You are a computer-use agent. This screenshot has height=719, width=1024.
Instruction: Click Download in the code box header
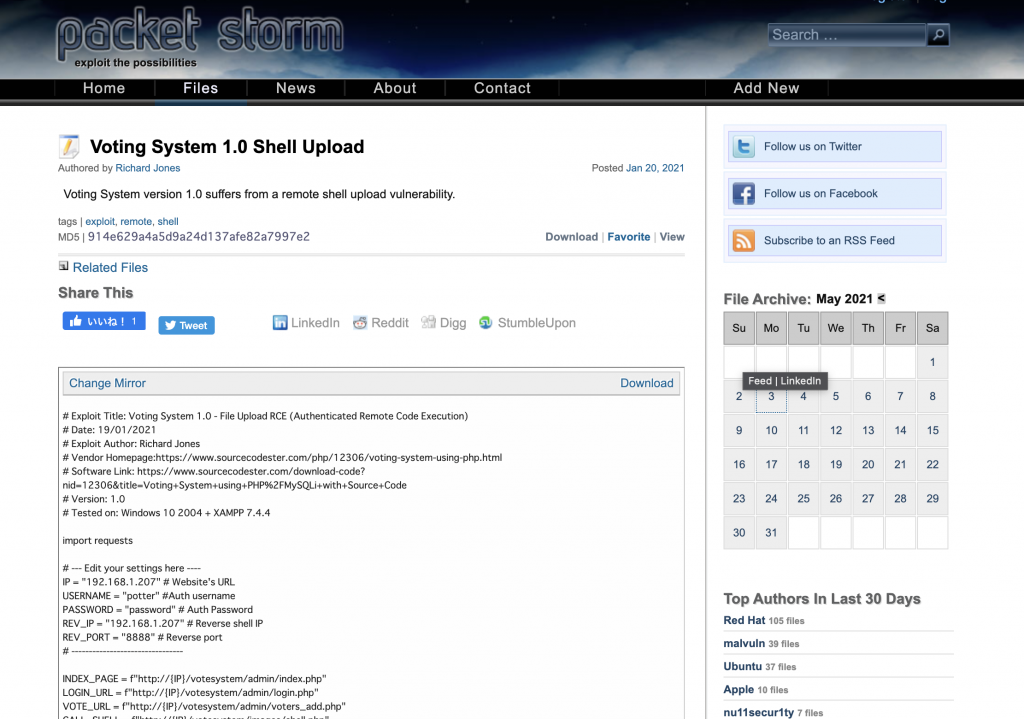(647, 383)
